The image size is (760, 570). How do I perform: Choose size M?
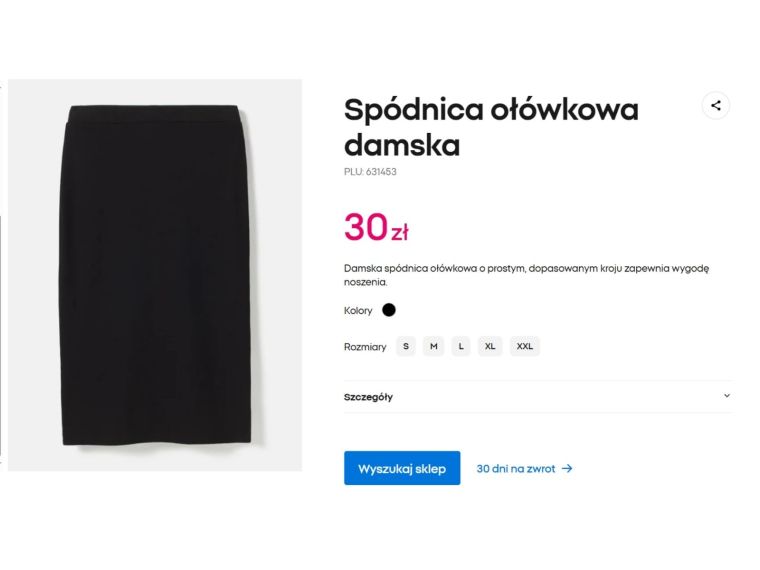point(434,347)
